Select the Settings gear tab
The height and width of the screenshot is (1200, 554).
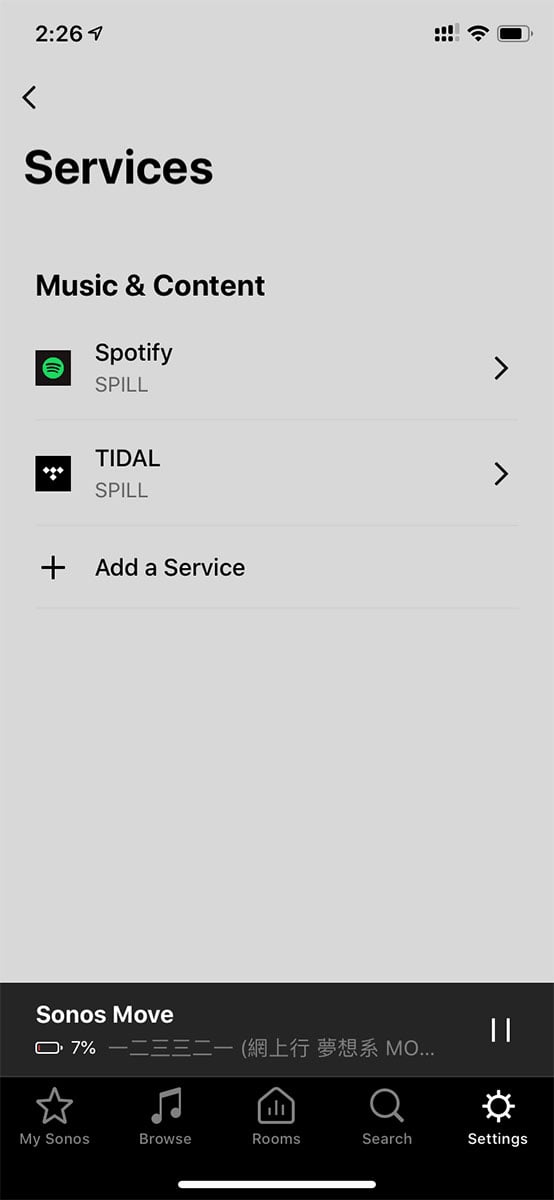pyautogui.click(x=498, y=1117)
